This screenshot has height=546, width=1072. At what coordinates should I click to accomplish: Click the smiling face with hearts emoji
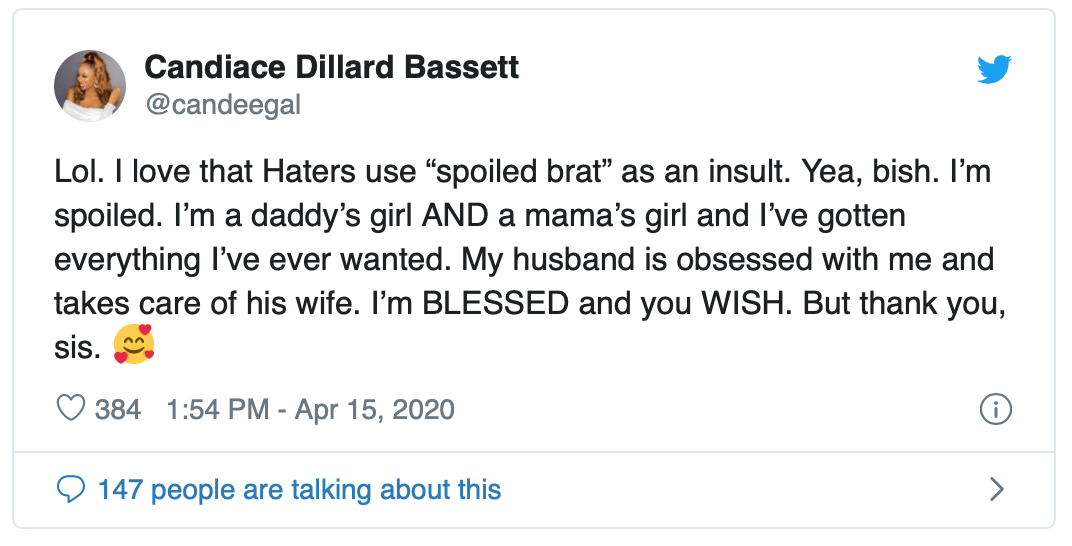click(x=132, y=346)
